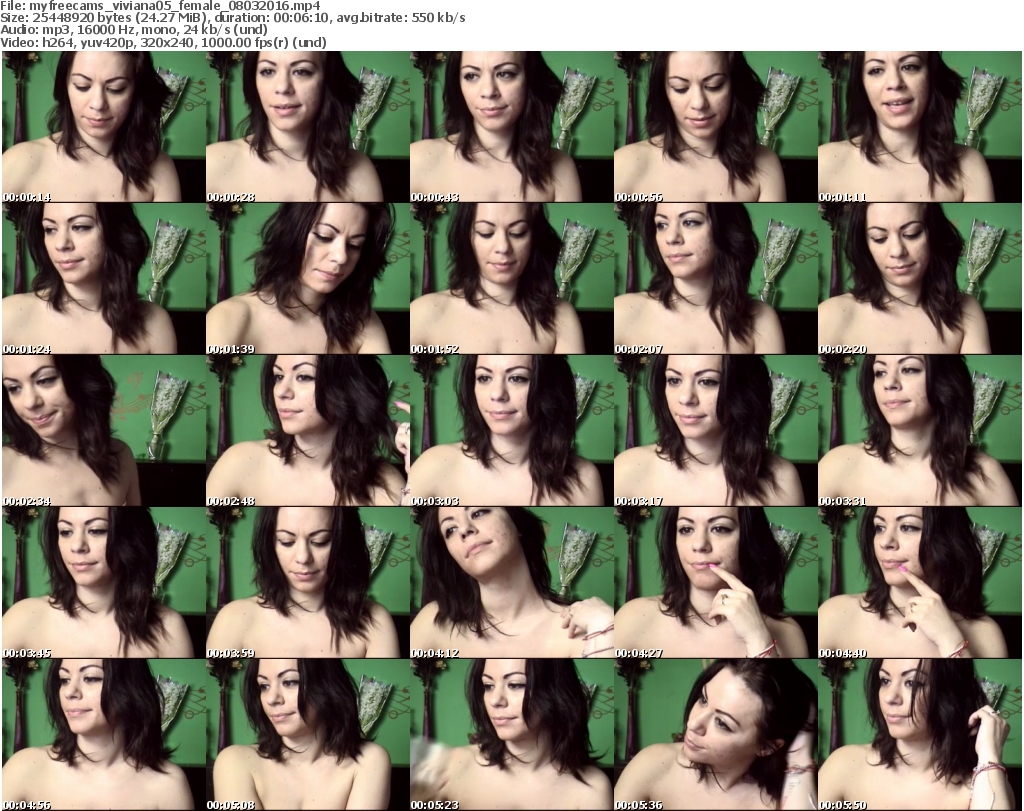Select the thumbnail marked 00:05:36
Viewport: 1024px width, 811px height.
tap(715, 733)
